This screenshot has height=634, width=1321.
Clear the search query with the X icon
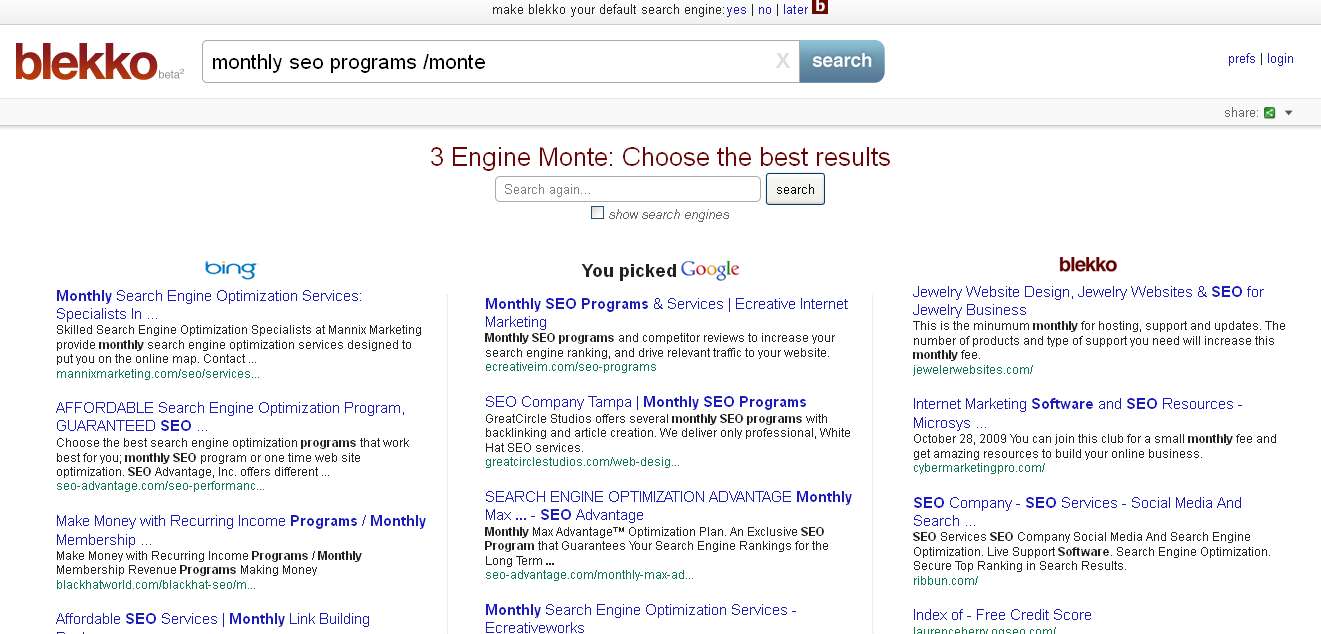pos(782,62)
